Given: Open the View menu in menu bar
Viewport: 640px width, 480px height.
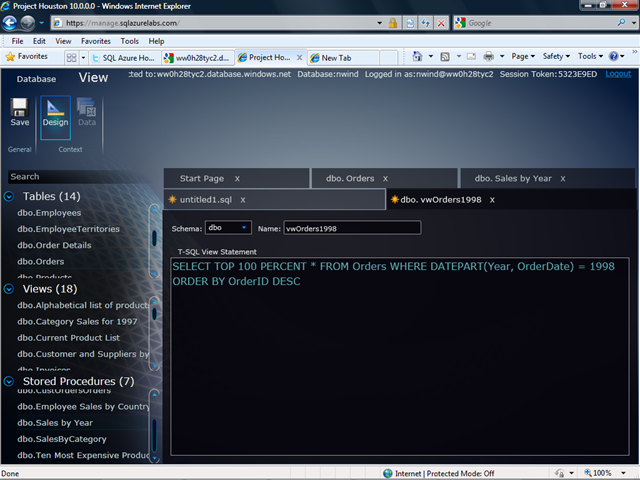Looking at the screenshot, I should pos(63,41).
